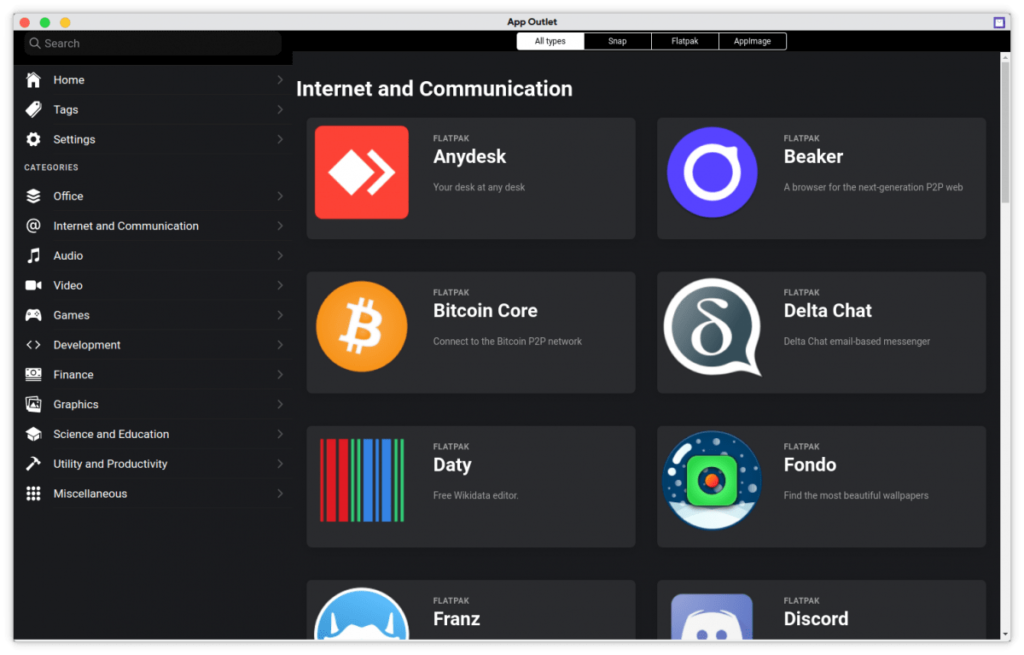This screenshot has width=1024, height=655.
Task: Expand the Graphics category chevron
Action: 280,404
